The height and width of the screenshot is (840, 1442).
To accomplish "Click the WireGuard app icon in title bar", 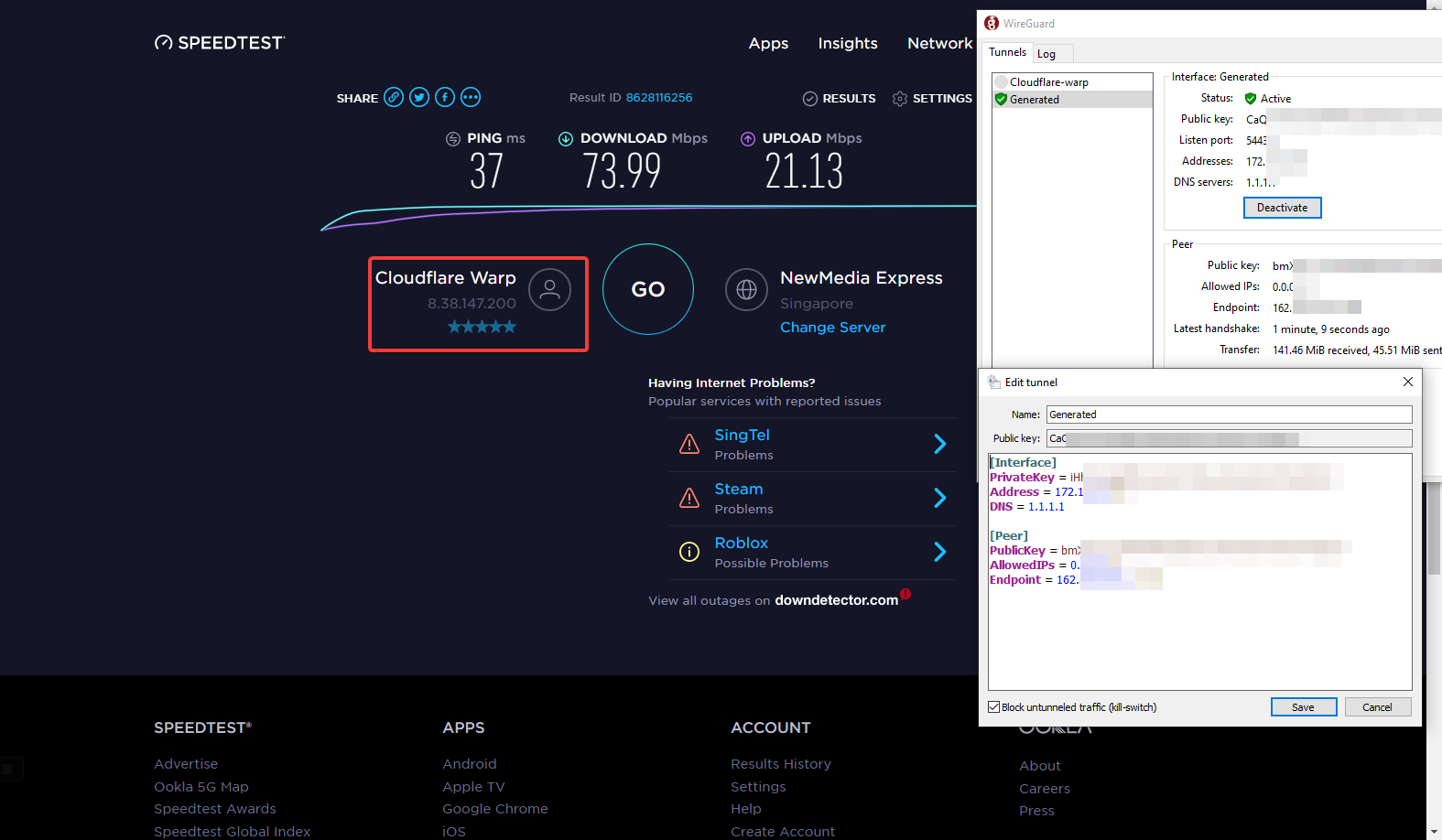I will 992,24.
